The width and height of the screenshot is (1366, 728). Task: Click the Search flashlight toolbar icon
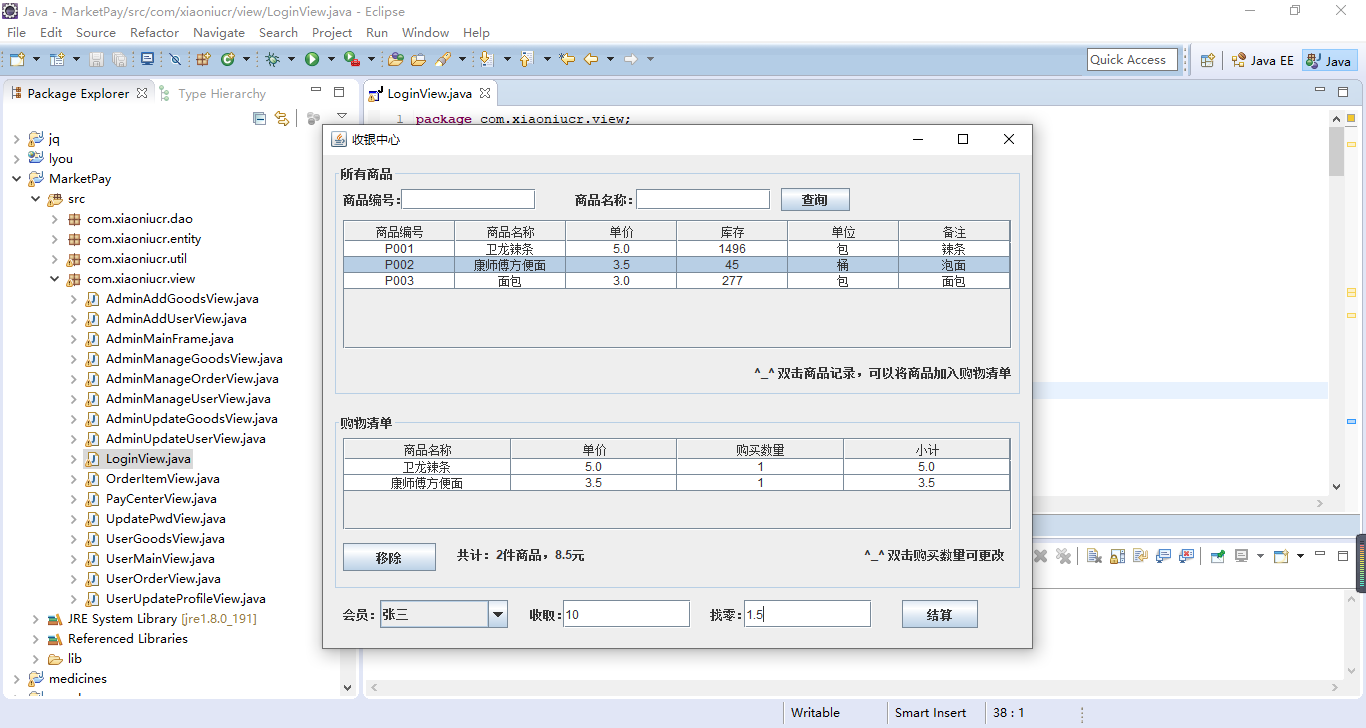coord(443,60)
